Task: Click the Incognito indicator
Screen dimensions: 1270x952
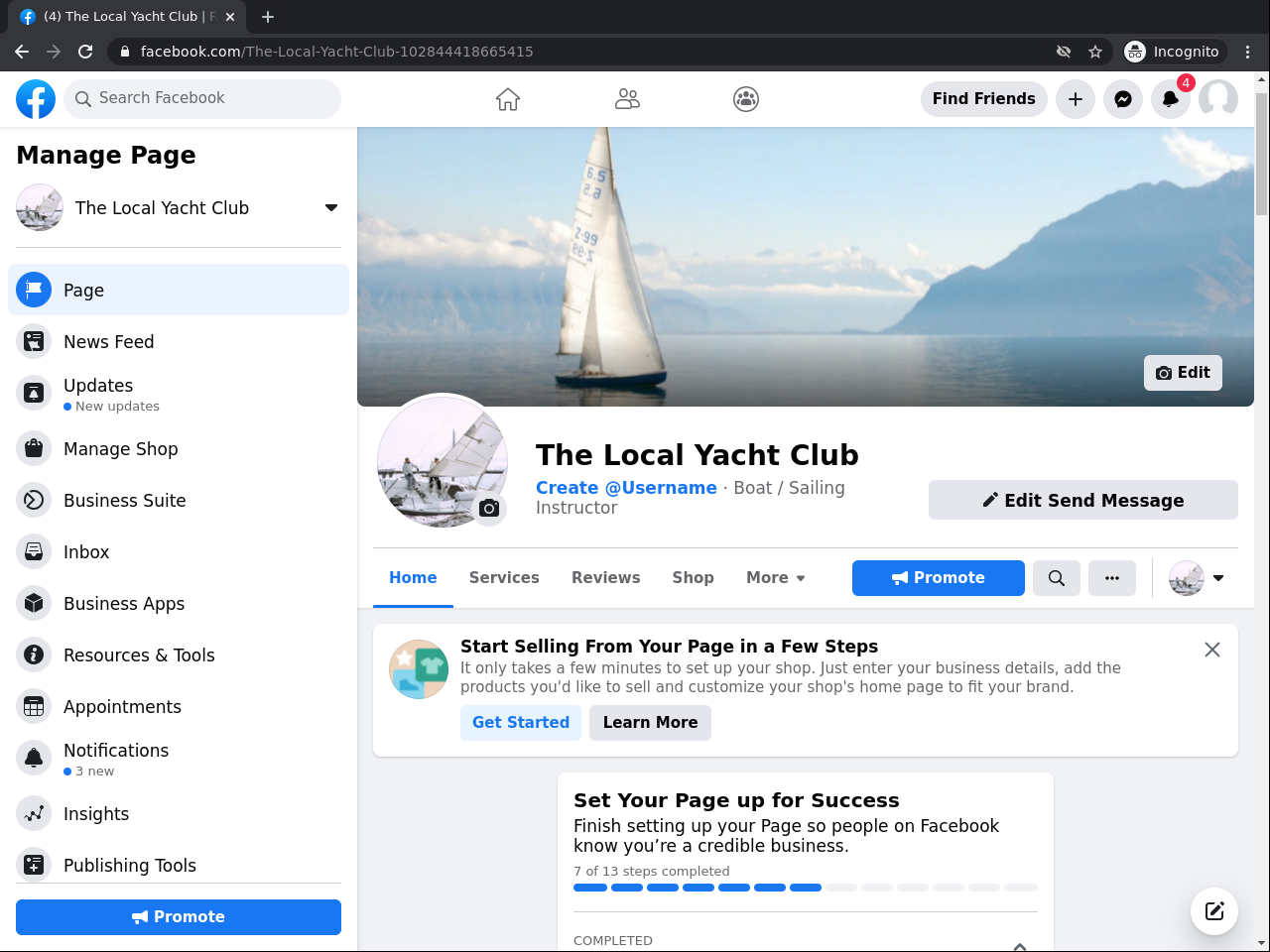Action: (1173, 52)
